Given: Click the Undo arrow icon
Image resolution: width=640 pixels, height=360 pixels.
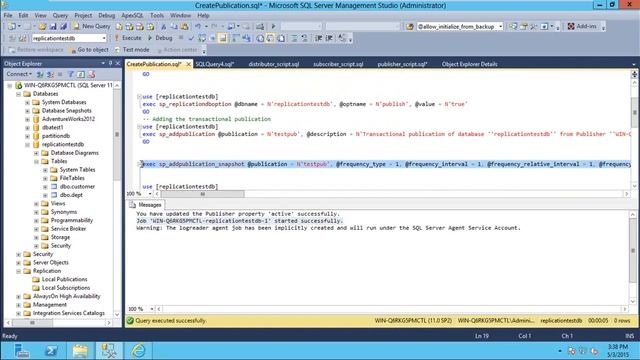Looking at the screenshot, I should pyautogui.click(x=198, y=27).
